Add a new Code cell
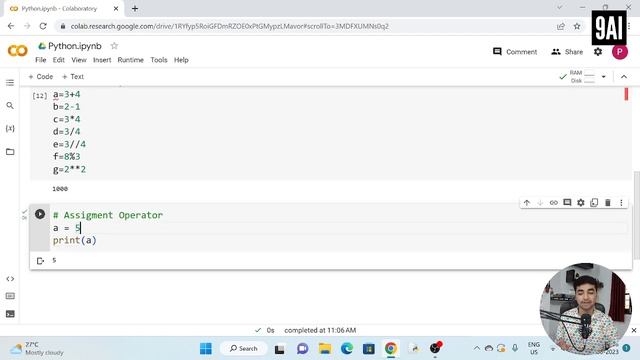640x360 pixels. [40, 77]
